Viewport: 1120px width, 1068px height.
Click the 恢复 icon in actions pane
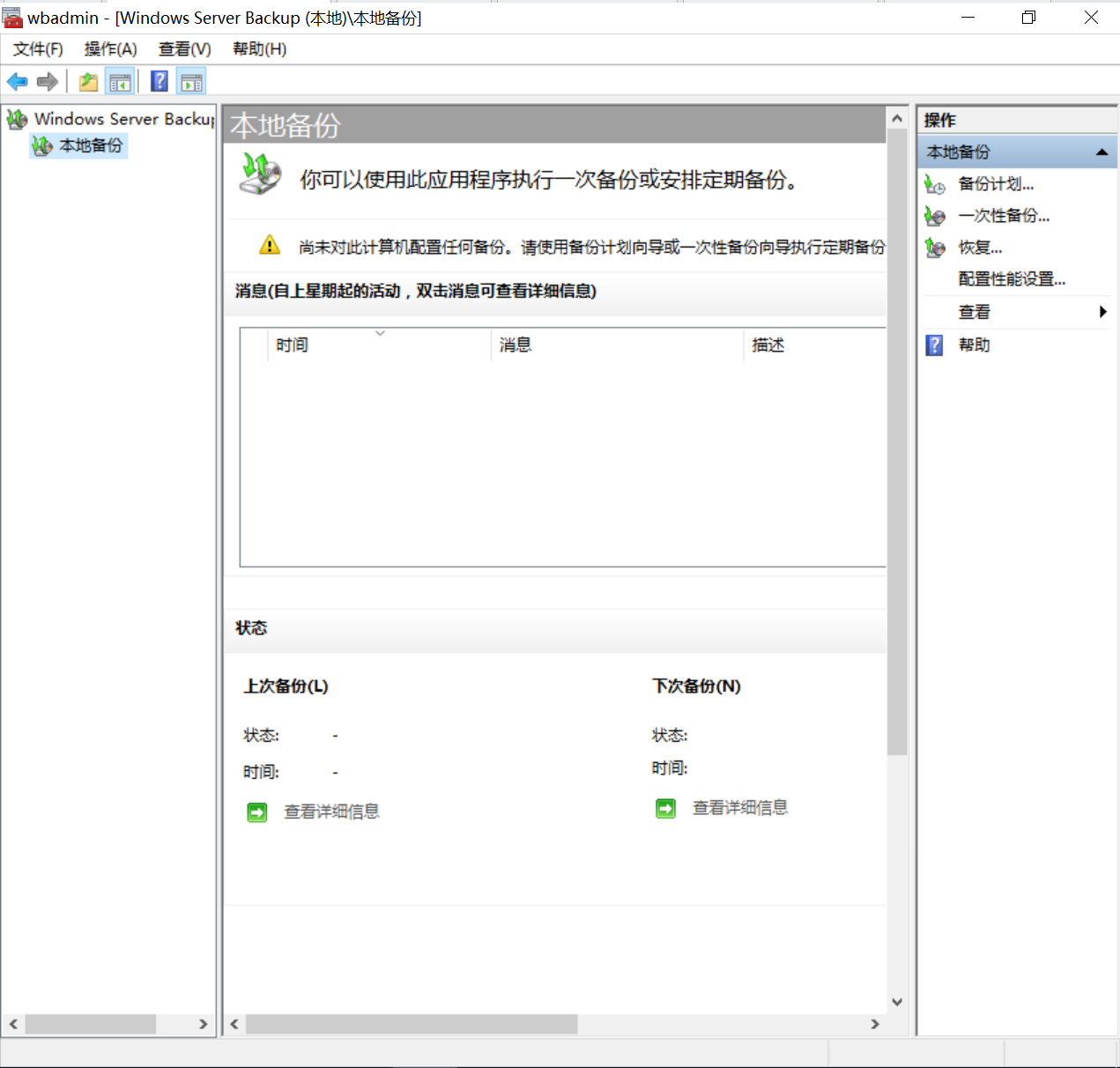[x=935, y=248]
